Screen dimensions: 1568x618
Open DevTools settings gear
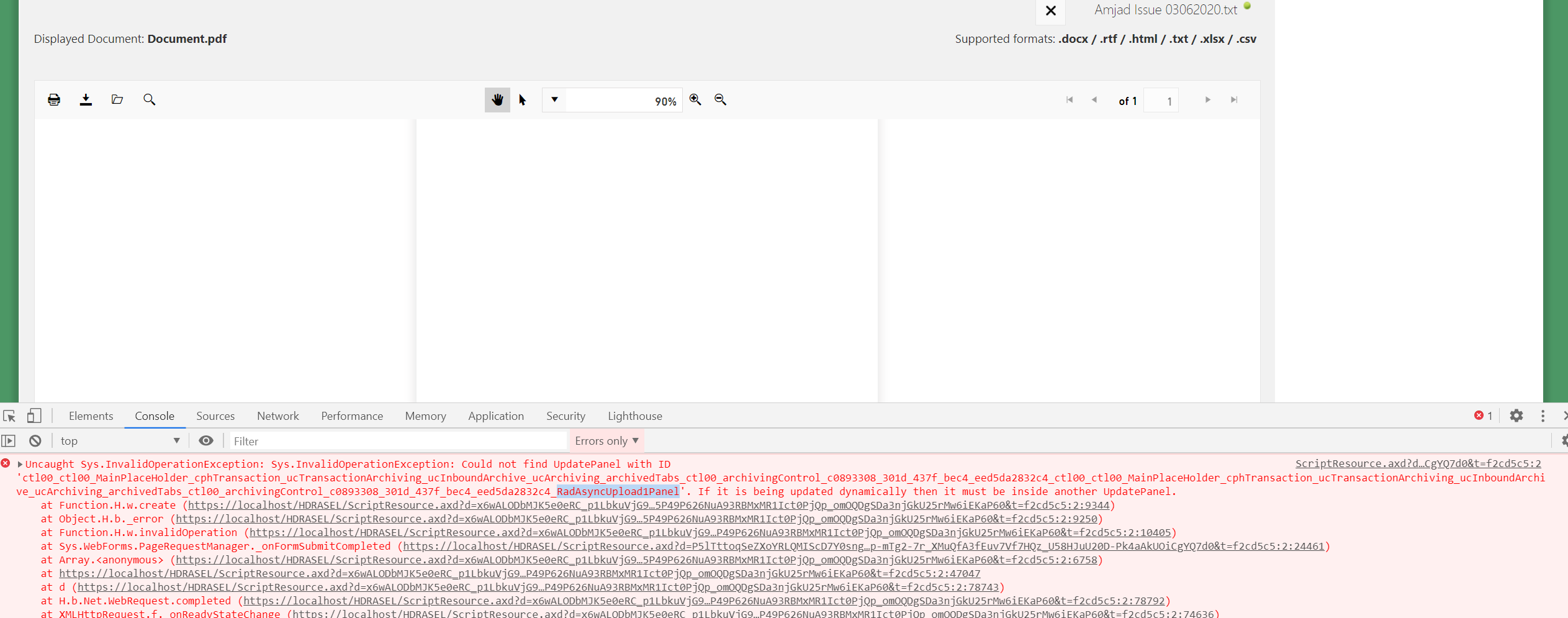1516,416
